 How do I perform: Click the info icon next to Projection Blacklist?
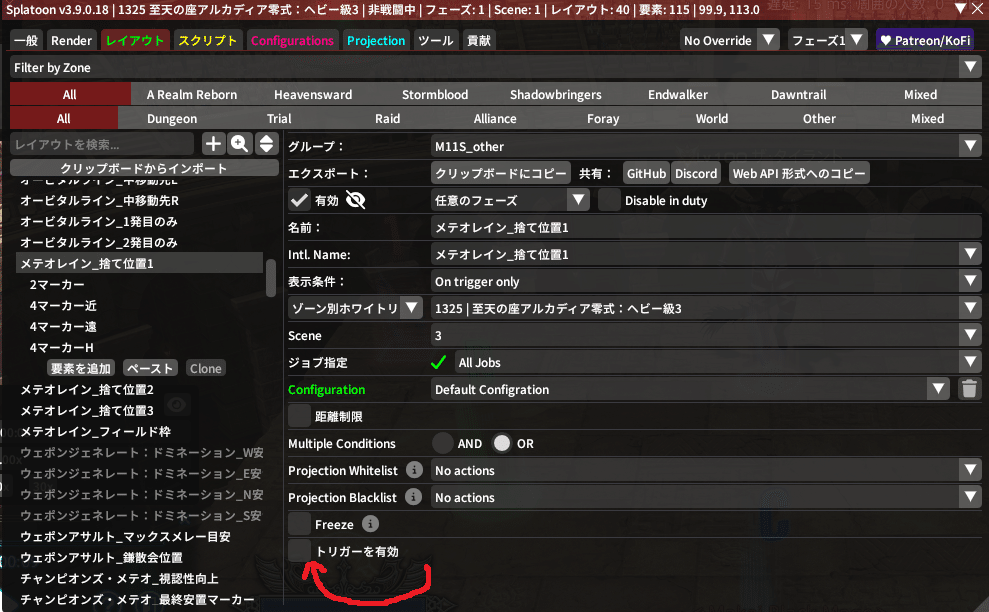[414, 497]
